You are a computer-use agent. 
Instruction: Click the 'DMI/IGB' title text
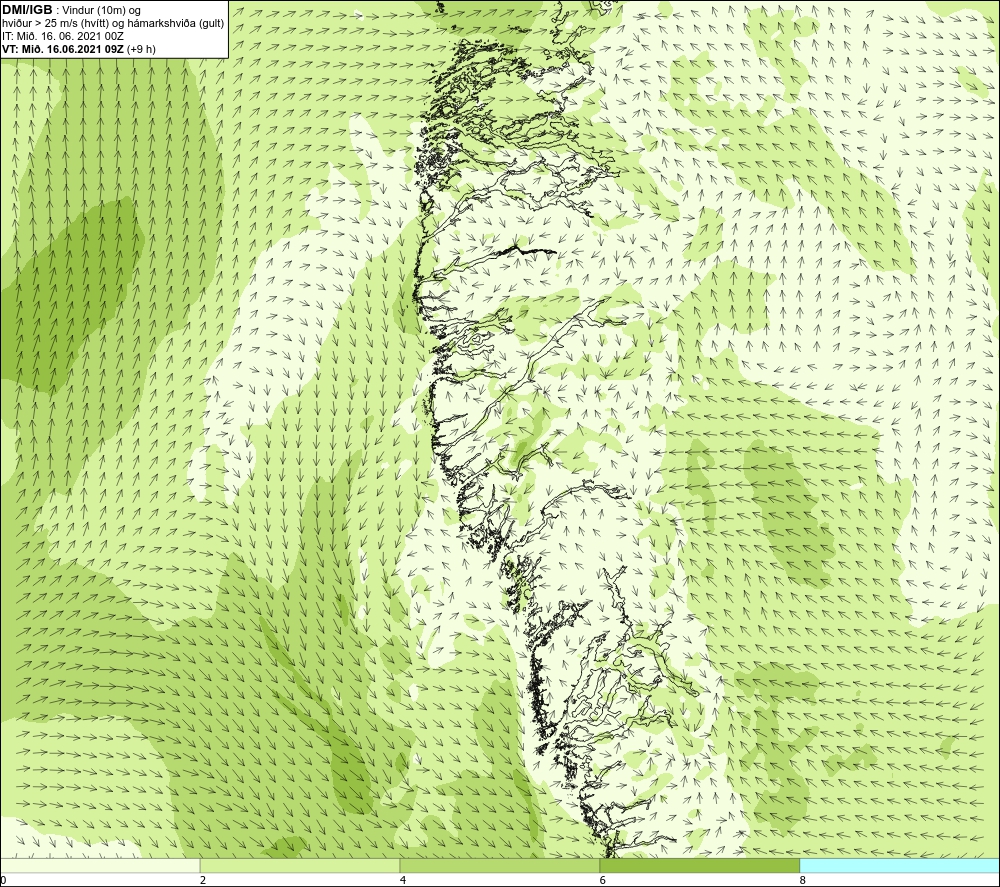coord(27,10)
